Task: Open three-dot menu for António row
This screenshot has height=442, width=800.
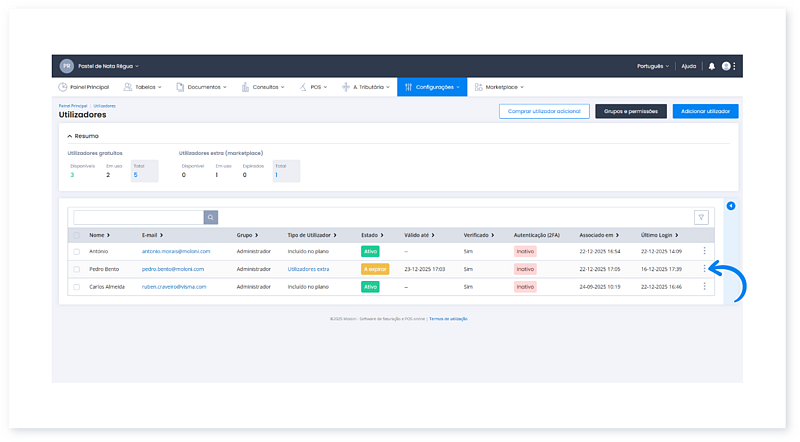Action: pos(705,251)
